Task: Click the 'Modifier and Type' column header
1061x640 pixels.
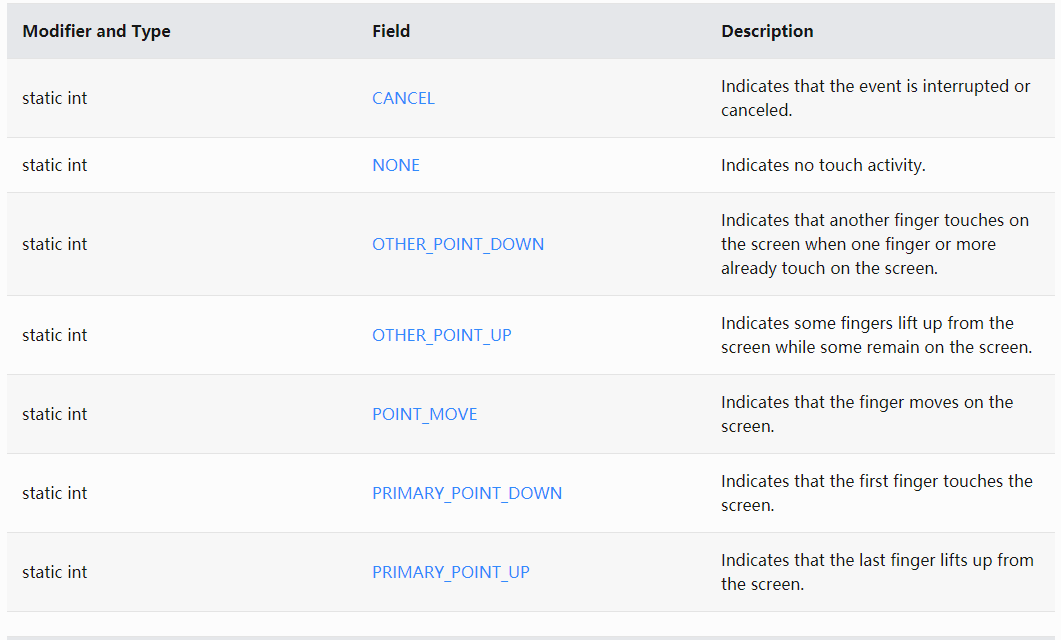Action: point(96,31)
